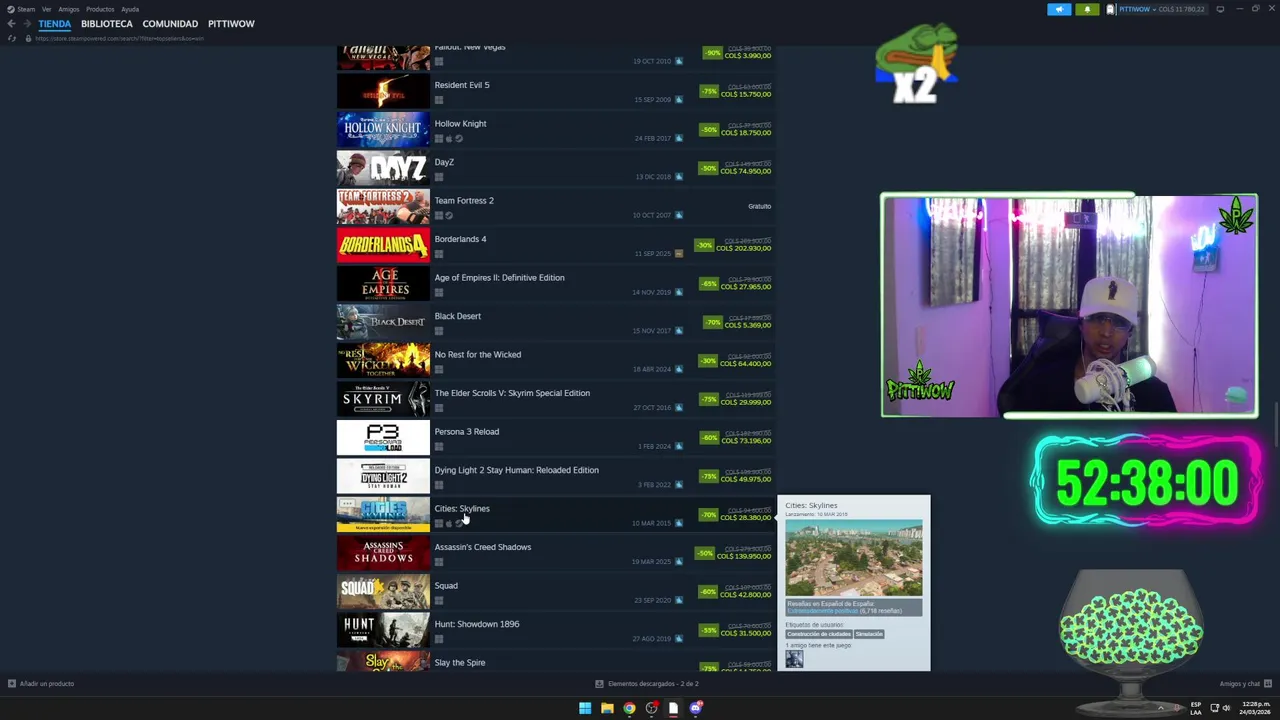Click Borderlands 4 mixed review icon
The image size is (1280, 720).
[x=679, y=254]
